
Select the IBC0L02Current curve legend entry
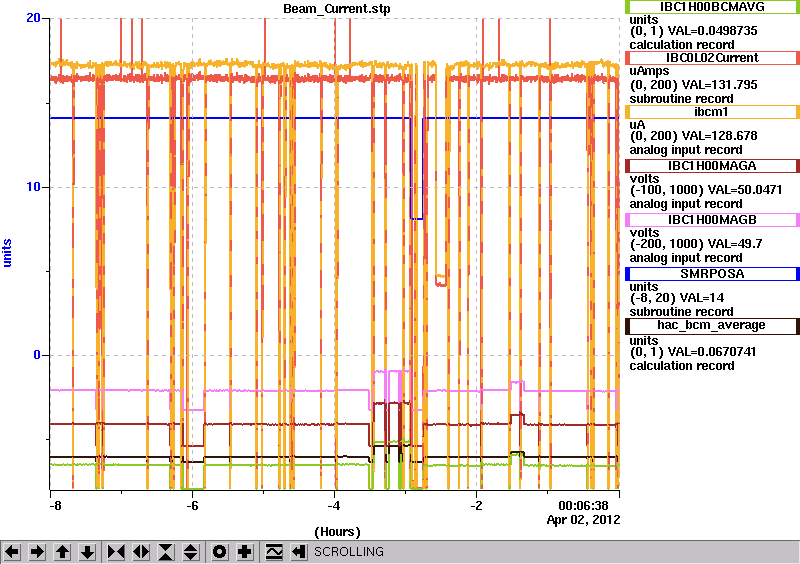pos(712,58)
